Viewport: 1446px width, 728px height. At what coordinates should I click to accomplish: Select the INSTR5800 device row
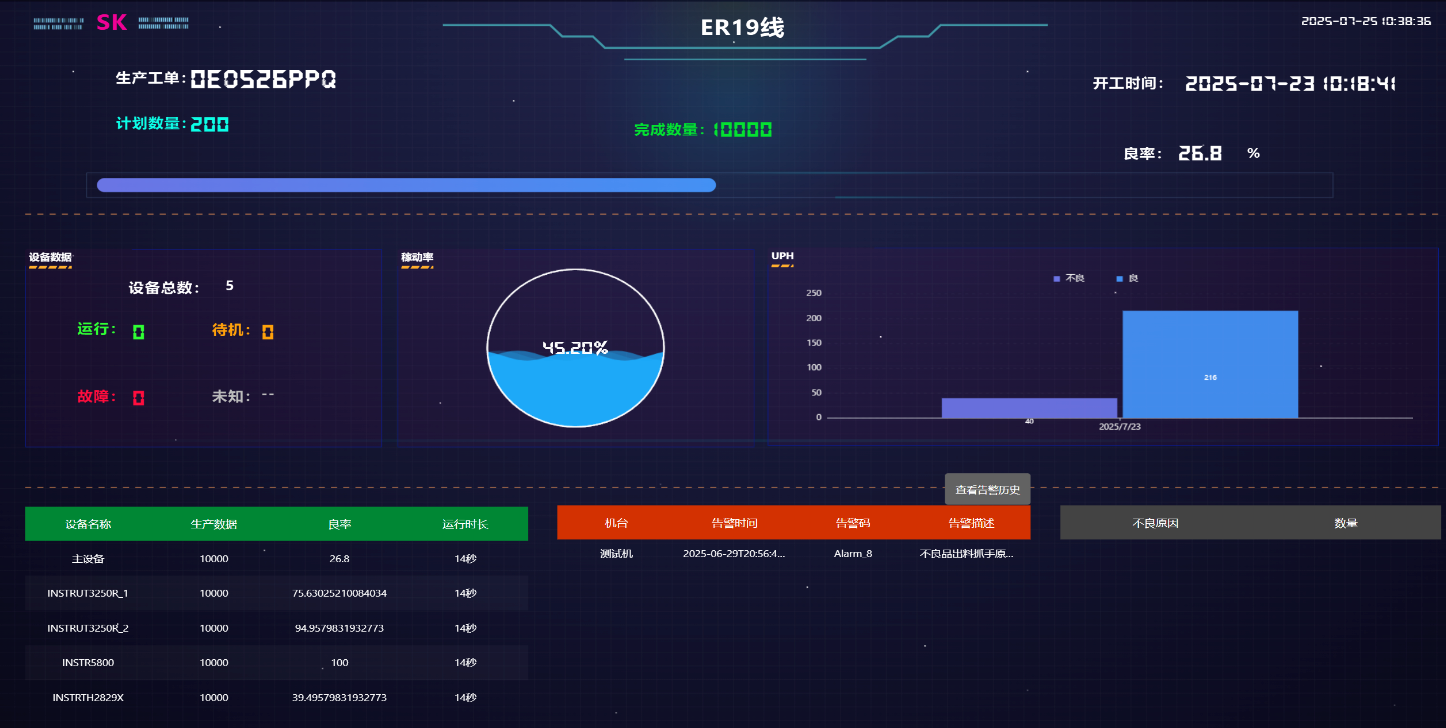pyautogui.click(x=276, y=662)
